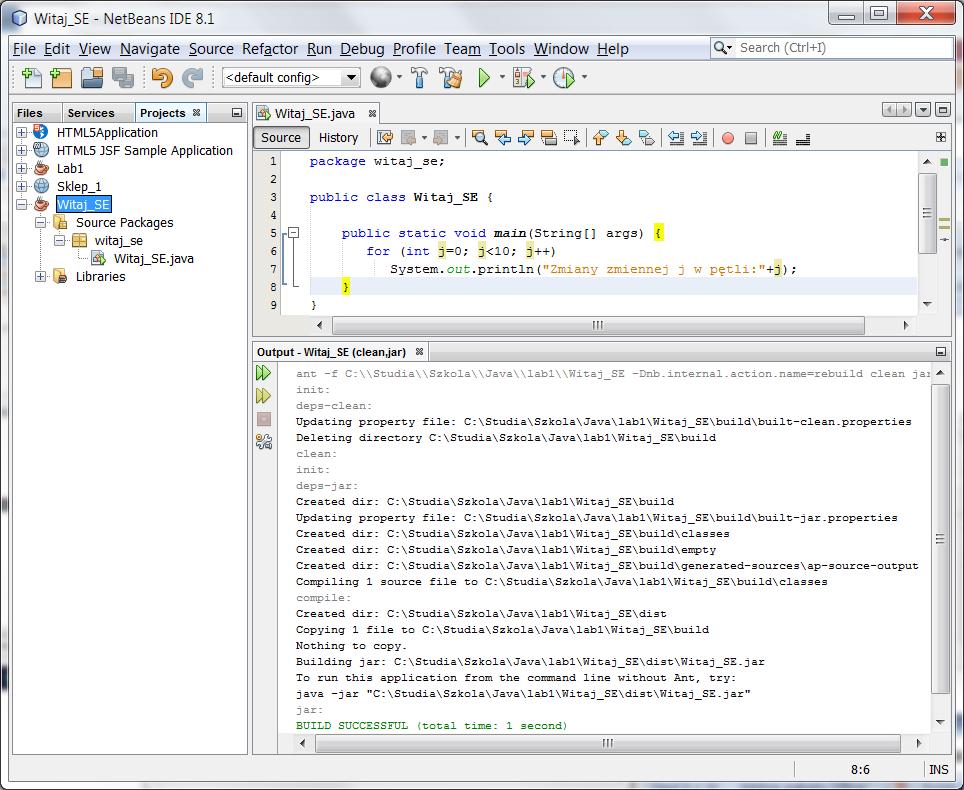This screenshot has height=790, width=964.
Task: Open the Run Project dropdown arrow
Action: pos(502,77)
